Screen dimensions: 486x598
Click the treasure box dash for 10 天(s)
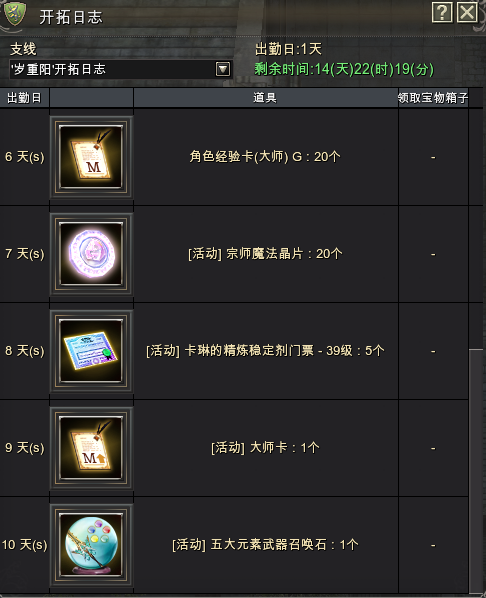[433, 545]
